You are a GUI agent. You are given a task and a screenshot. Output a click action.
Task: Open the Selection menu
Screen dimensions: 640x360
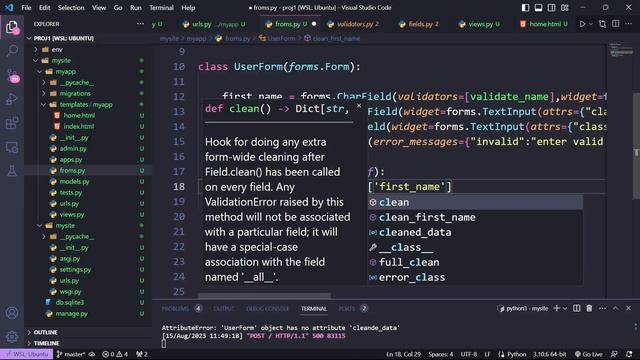(x=71, y=8)
